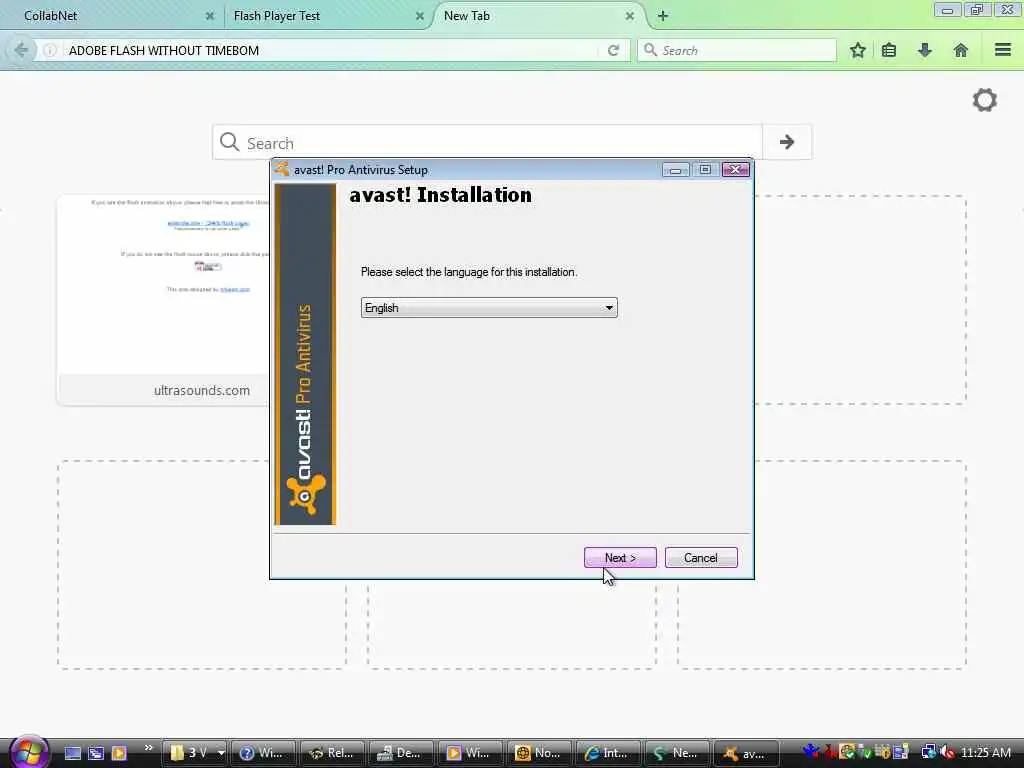The height and width of the screenshot is (768, 1024).
Task: Minimize the browser window
Action: click(947, 10)
